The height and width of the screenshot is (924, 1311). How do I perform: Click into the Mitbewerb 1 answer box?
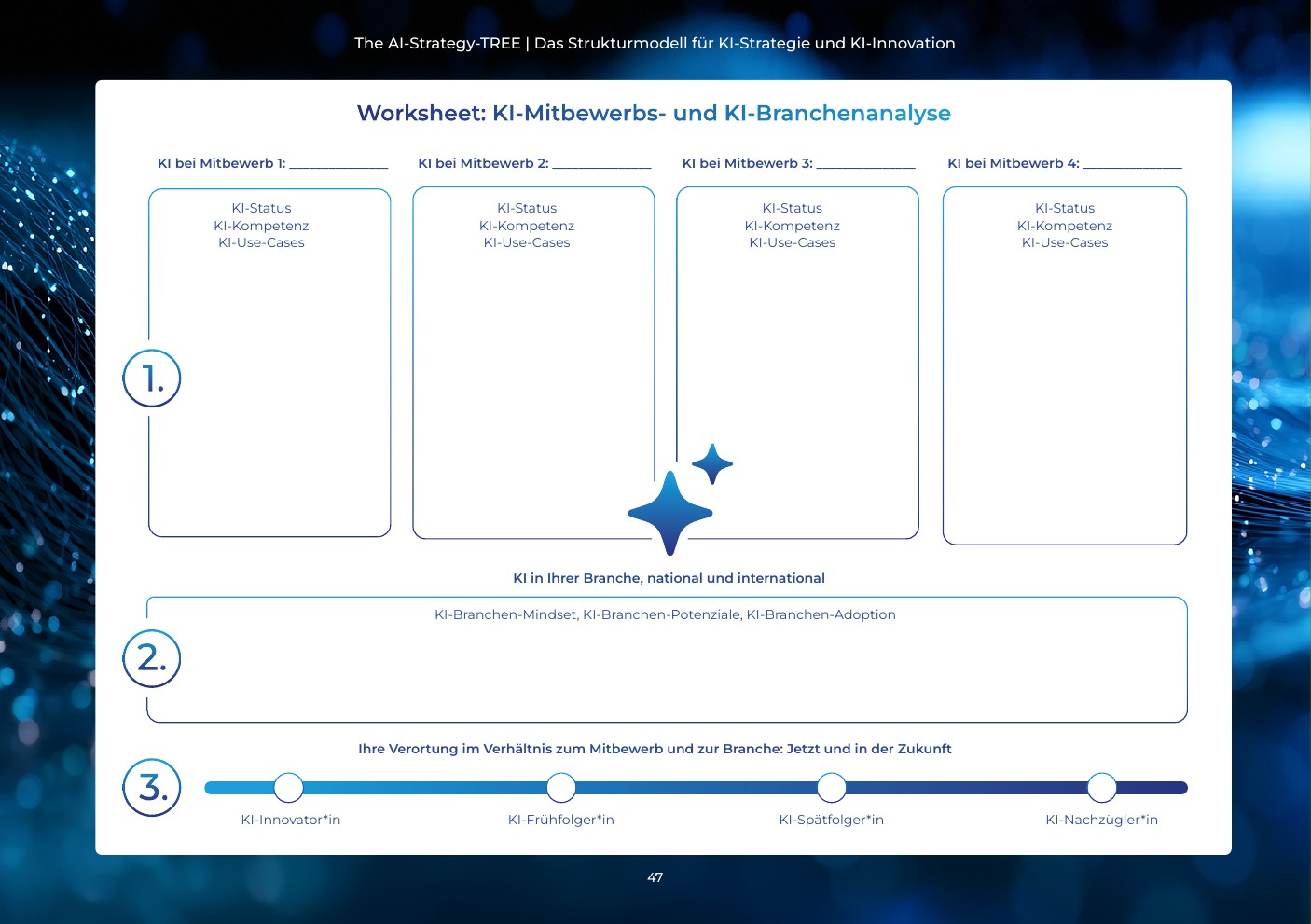click(x=269, y=363)
